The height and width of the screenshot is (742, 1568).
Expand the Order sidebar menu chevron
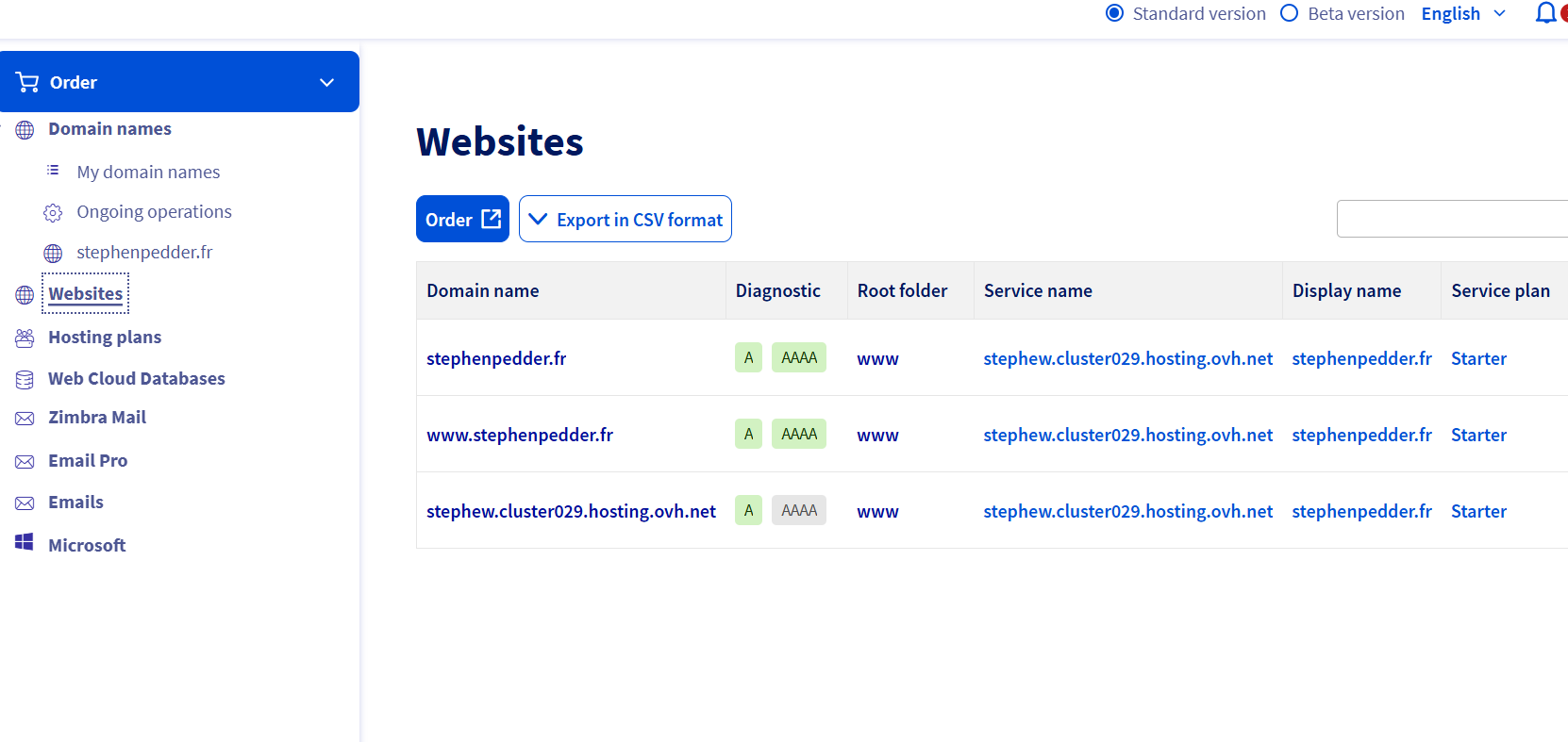click(326, 83)
